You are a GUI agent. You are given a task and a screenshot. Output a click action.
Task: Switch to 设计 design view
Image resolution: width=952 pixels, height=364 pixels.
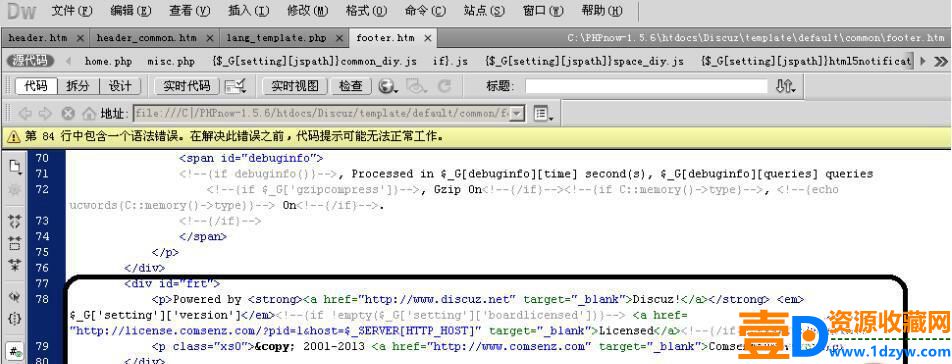[120, 86]
